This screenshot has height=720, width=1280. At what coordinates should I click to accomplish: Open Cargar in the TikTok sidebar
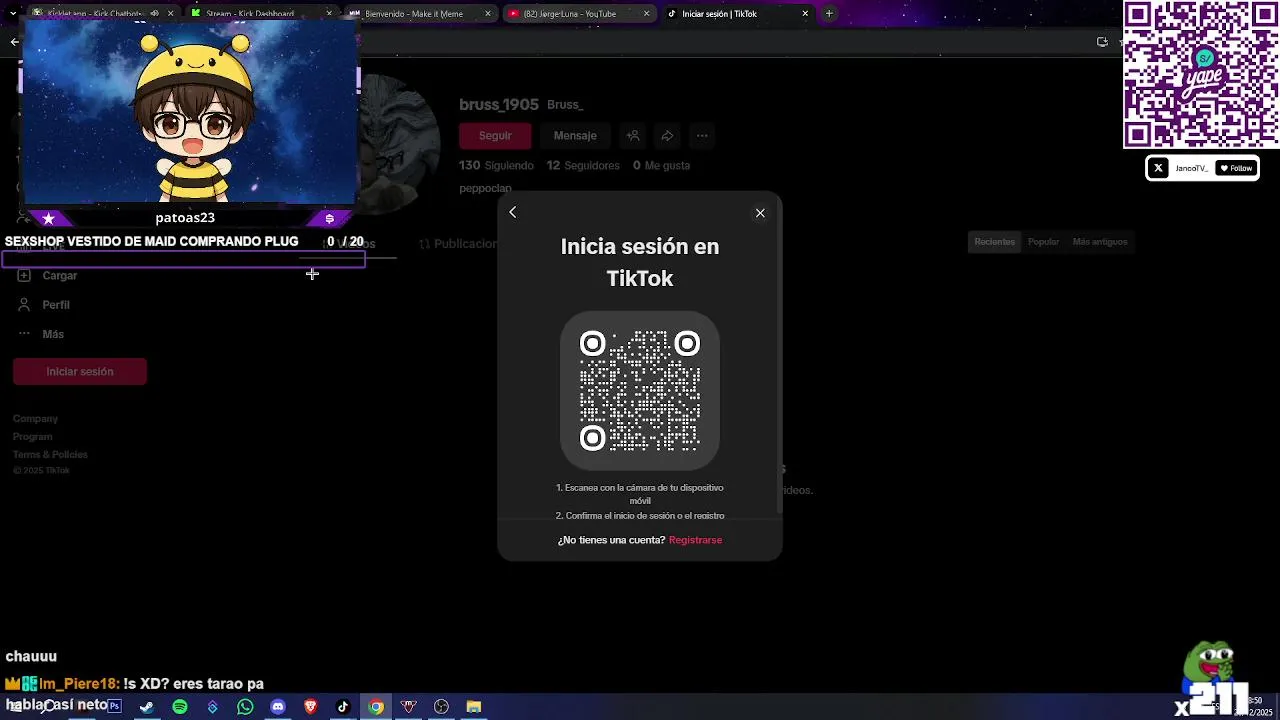pyautogui.click(x=60, y=275)
